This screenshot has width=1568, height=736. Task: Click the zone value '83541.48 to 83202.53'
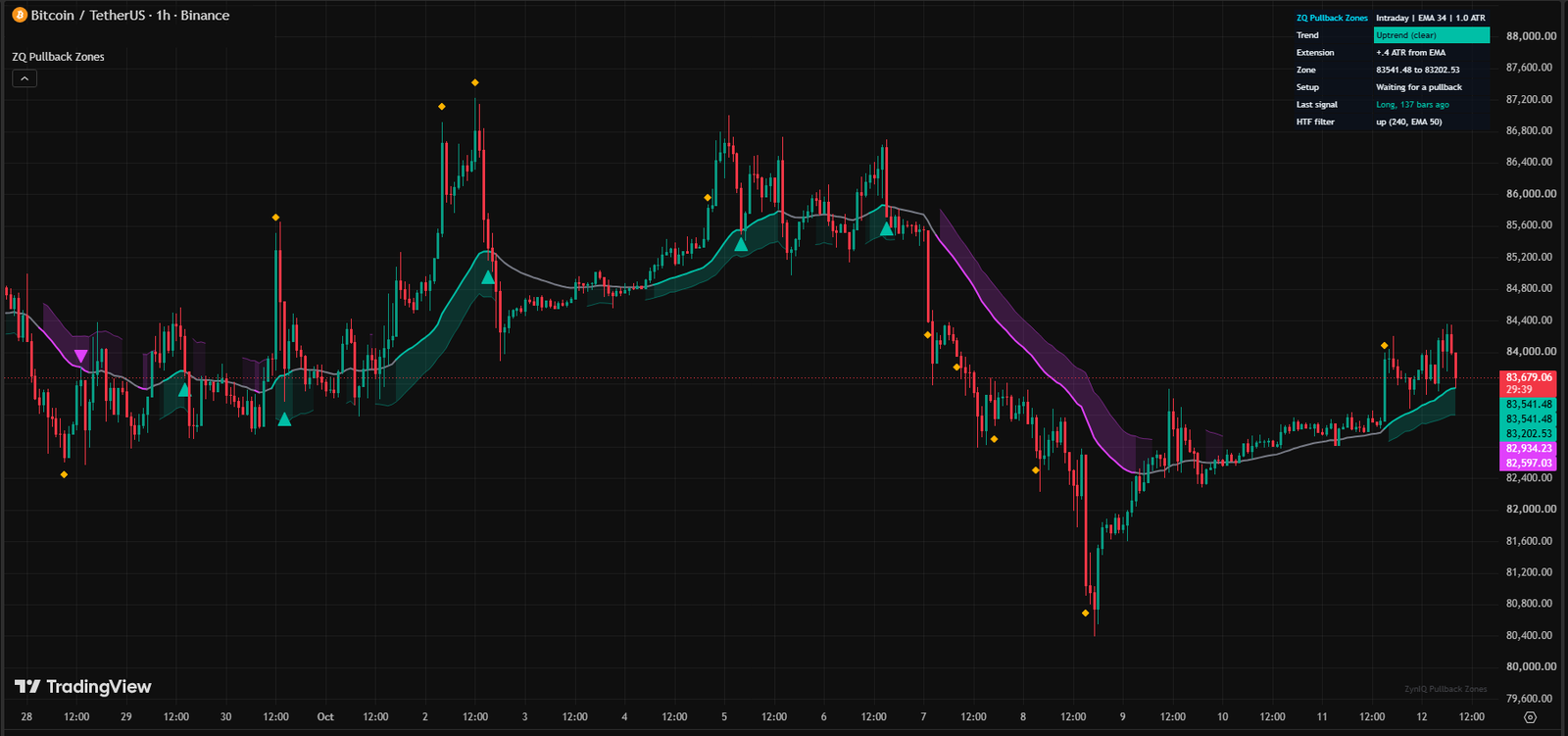pos(1417,71)
